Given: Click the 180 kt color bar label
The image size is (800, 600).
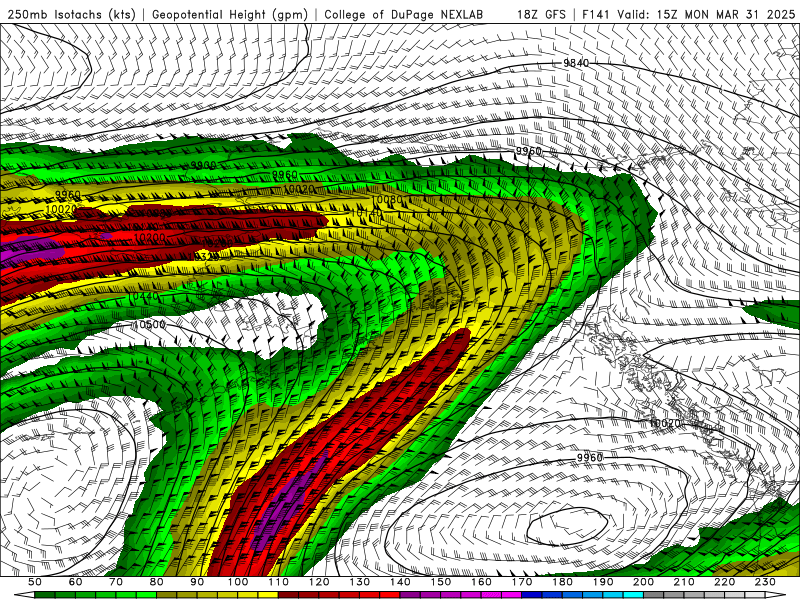Looking at the screenshot, I should pyautogui.click(x=563, y=582).
